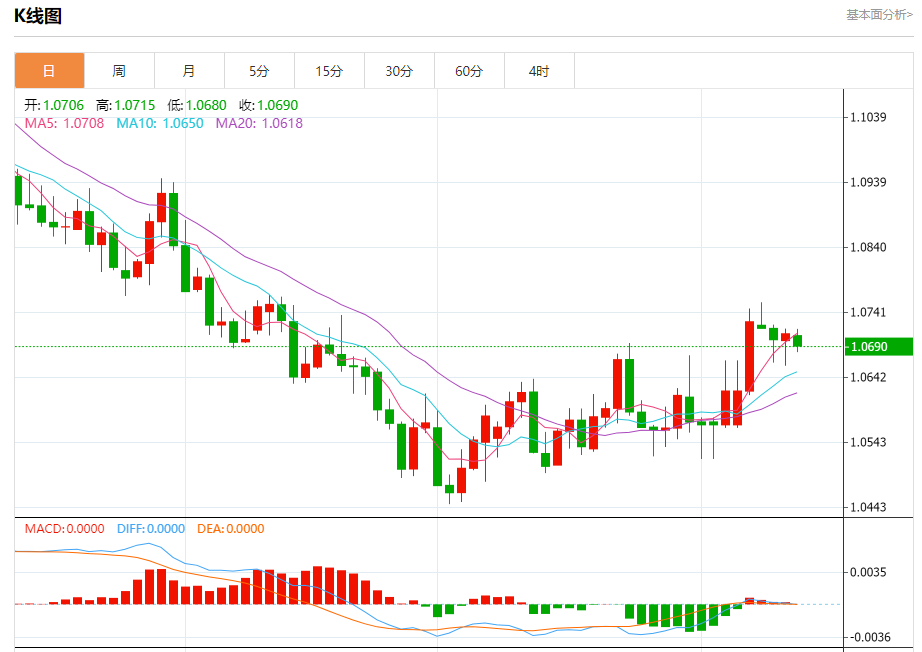Click the 开:1.0706 open value

coord(54,105)
